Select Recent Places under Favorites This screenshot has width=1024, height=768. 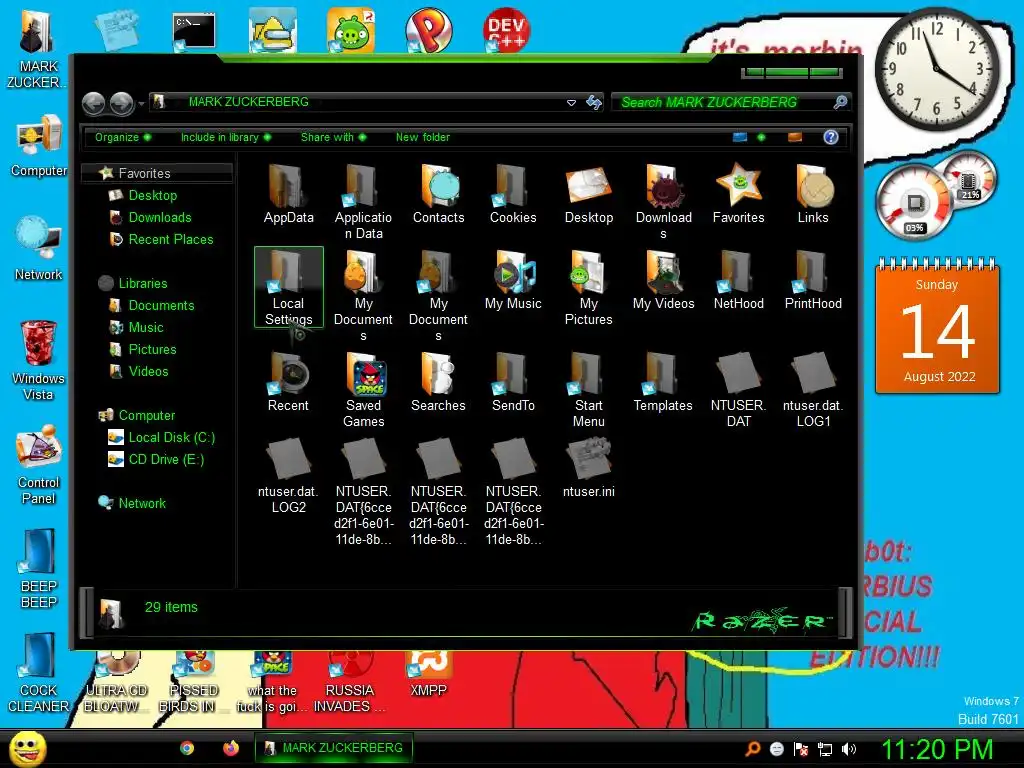tap(170, 240)
